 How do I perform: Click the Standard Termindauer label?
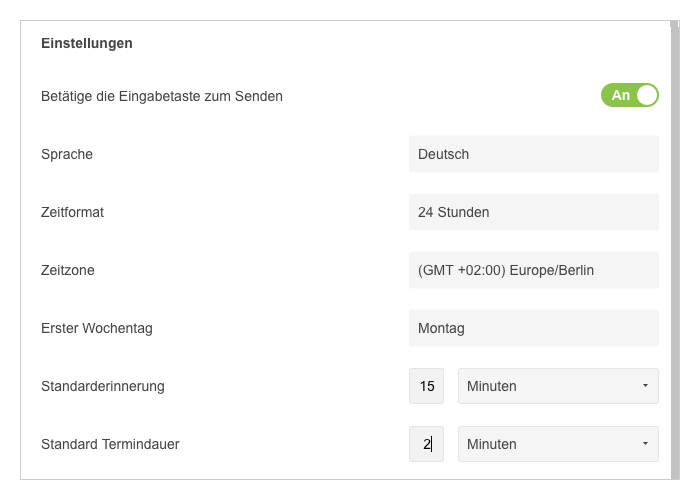tap(110, 444)
